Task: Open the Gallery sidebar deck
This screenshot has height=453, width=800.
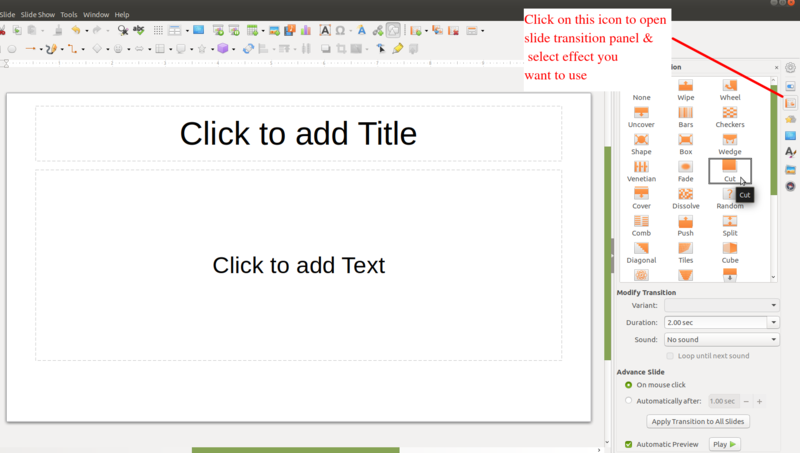Action: click(x=790, y=169)
